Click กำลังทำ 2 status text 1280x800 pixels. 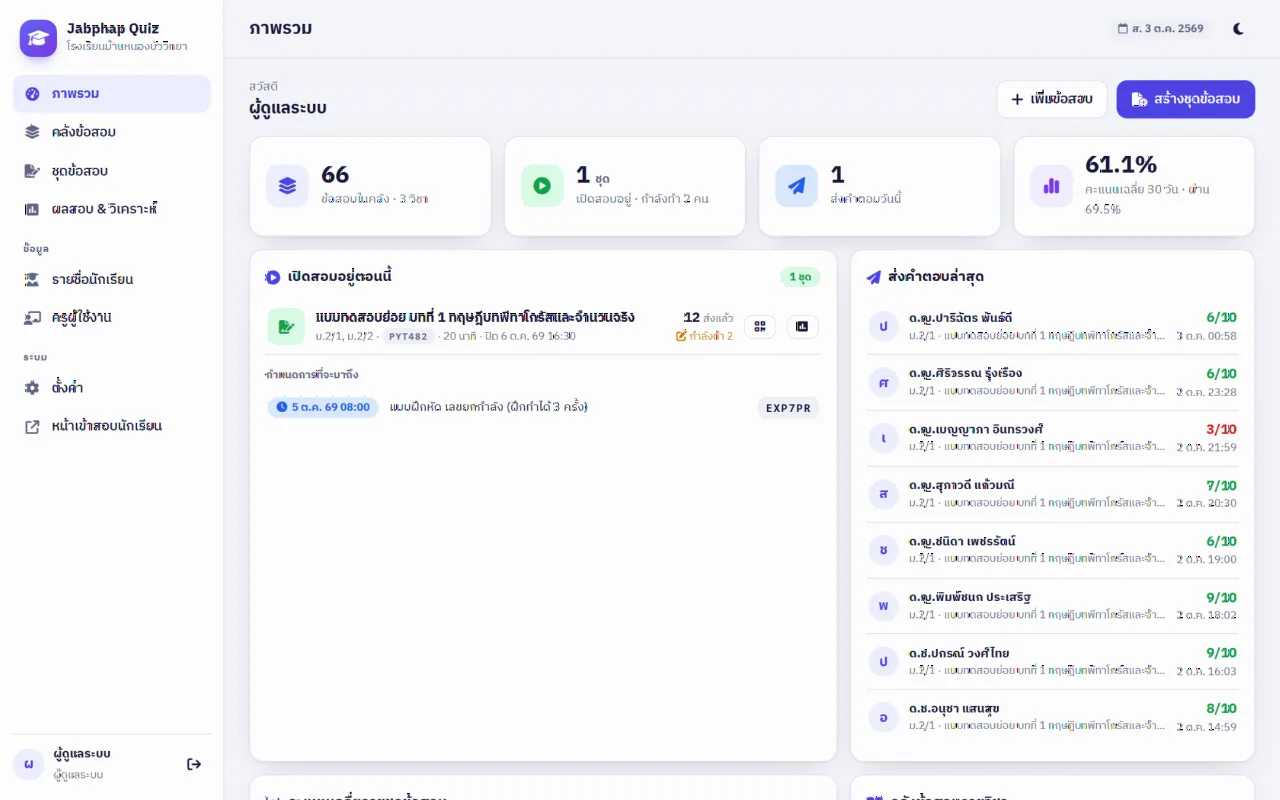(705, 336)
